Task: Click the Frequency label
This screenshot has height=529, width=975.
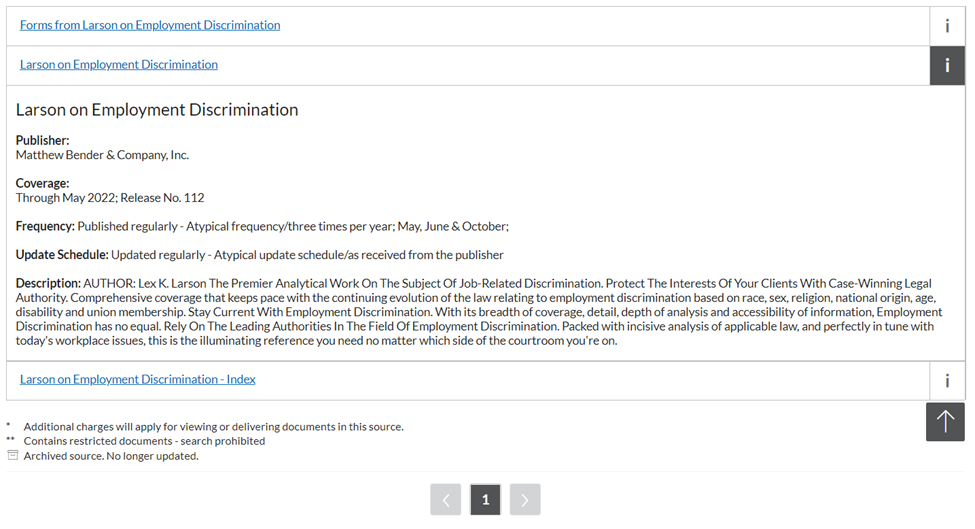Action: pyautogui.click(x=45, y=226)
